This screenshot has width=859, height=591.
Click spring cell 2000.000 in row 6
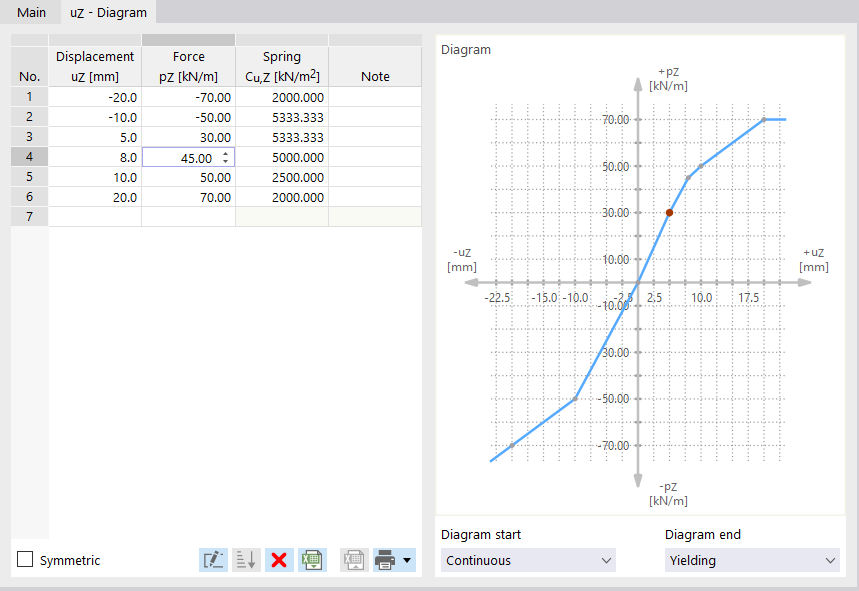(282, 197)
